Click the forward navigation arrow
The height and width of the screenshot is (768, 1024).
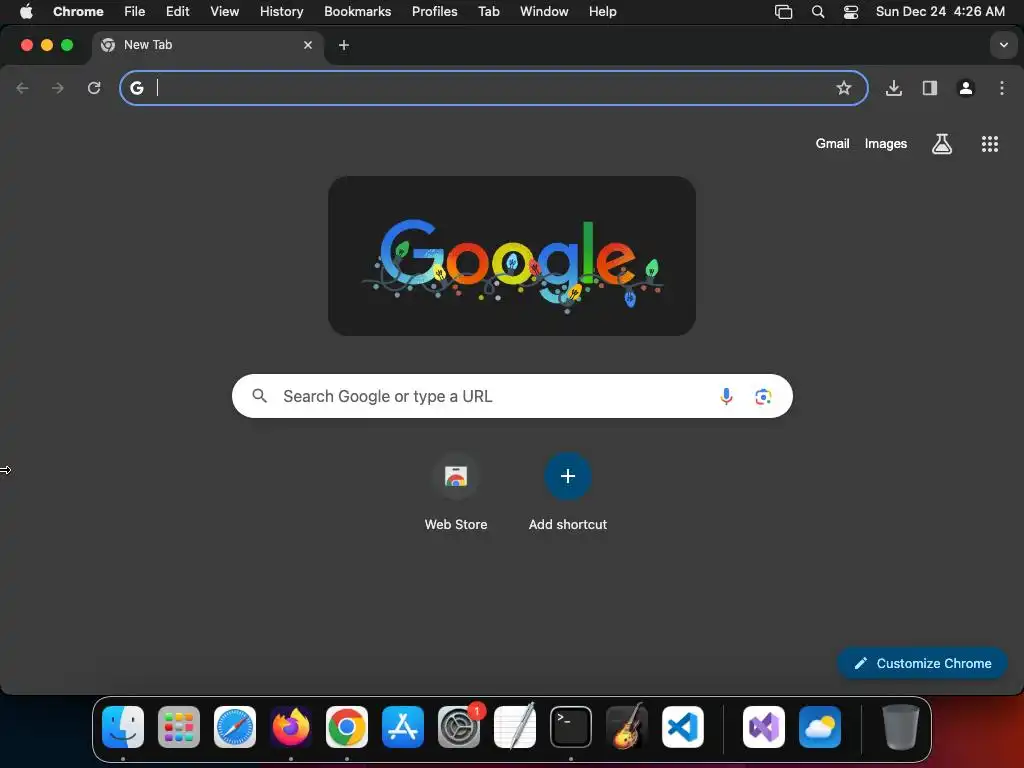(58, 88)
